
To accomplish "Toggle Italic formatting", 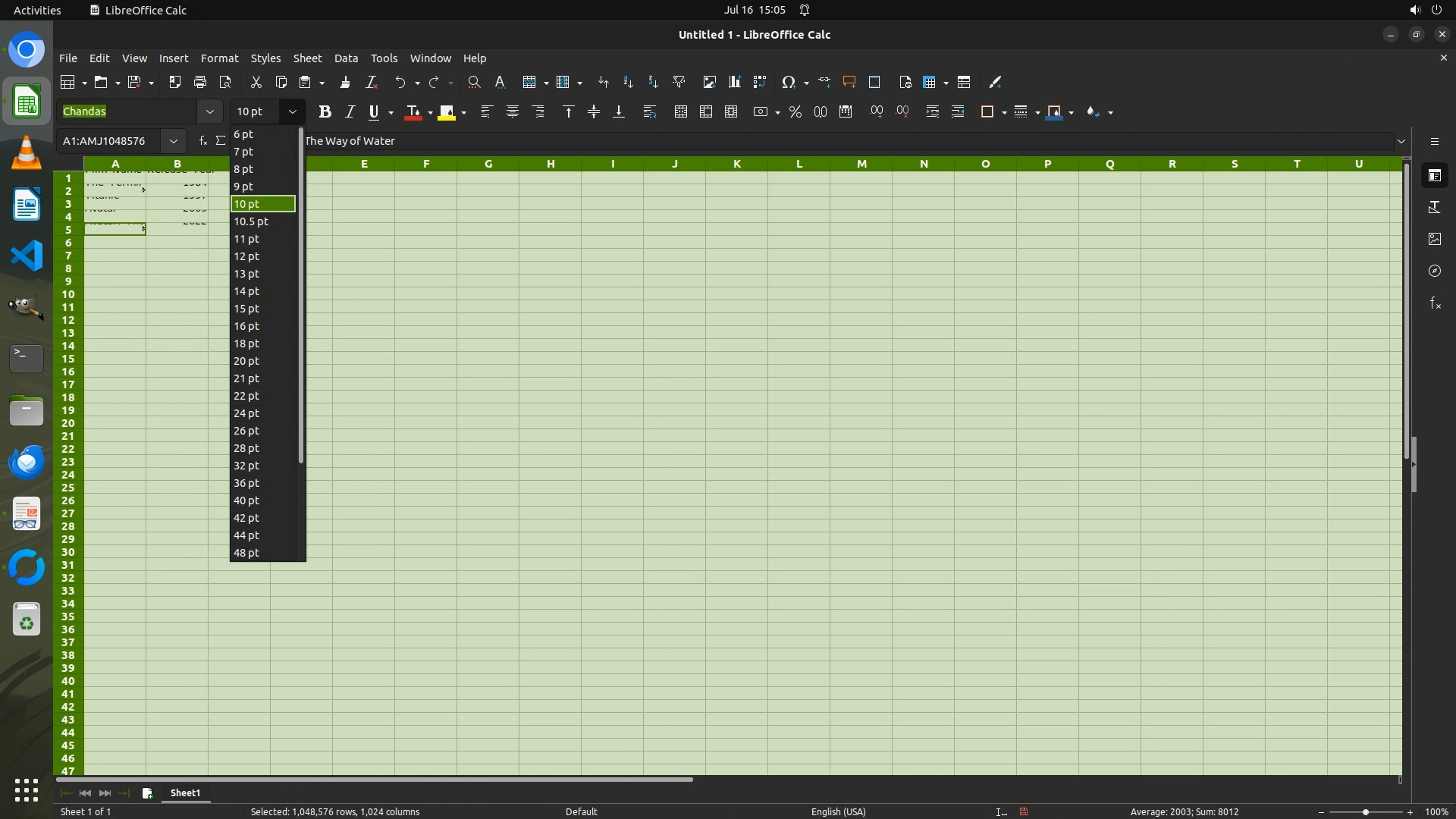I will pyautogui.click(x=350, y=111).
